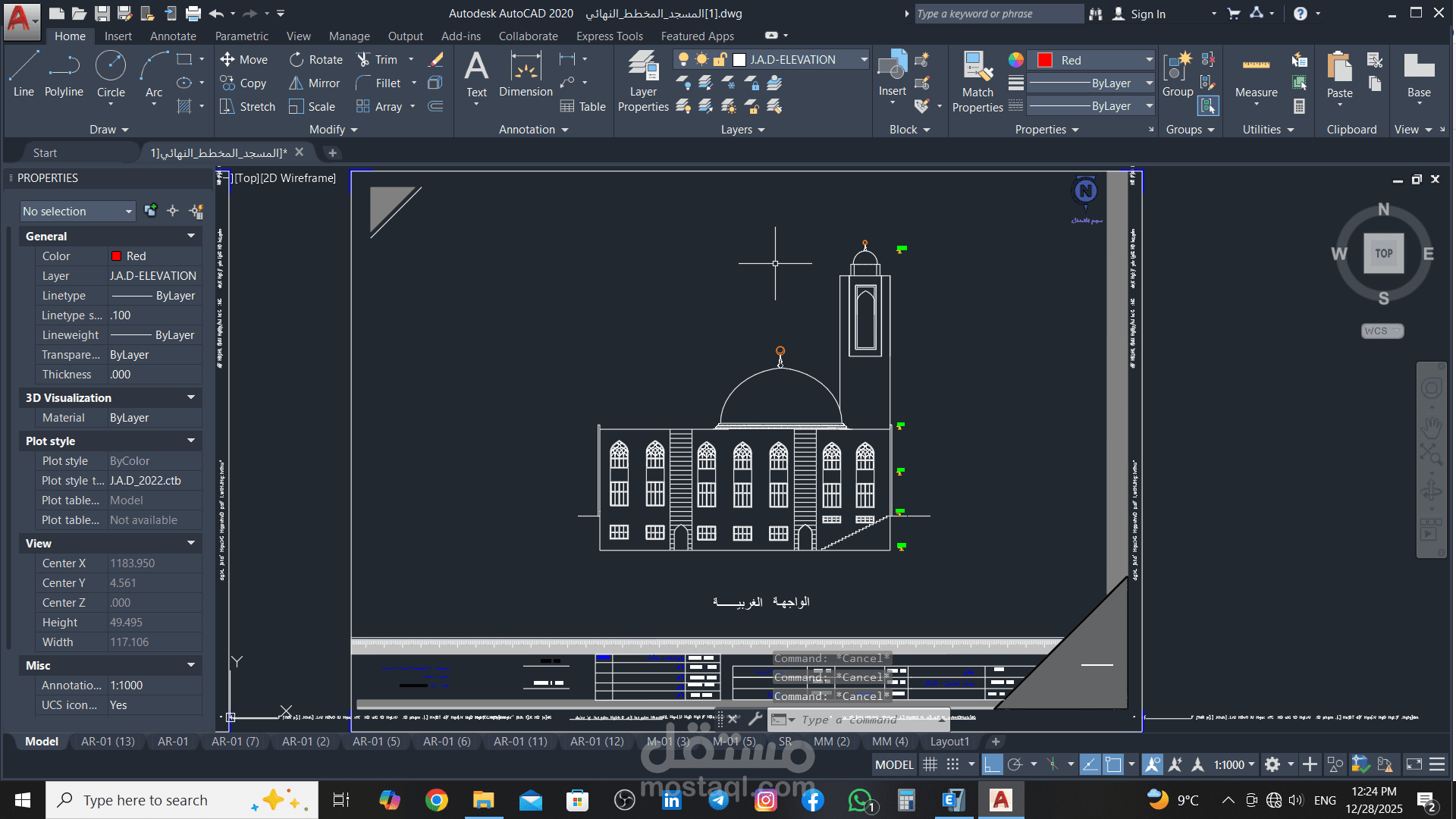Collapse the General properties section
This screenshot has height=819, width=1456.
191,236
